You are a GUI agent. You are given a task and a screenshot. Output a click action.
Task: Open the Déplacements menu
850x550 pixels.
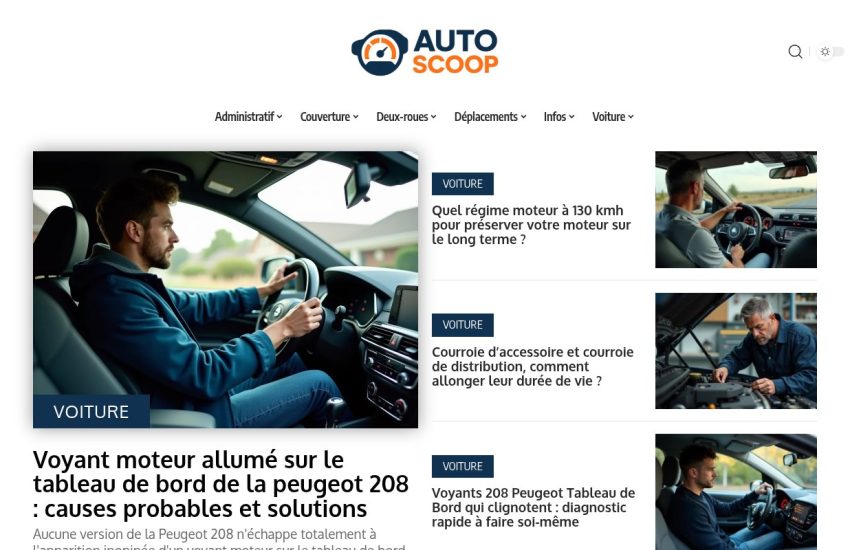point(490,117)
